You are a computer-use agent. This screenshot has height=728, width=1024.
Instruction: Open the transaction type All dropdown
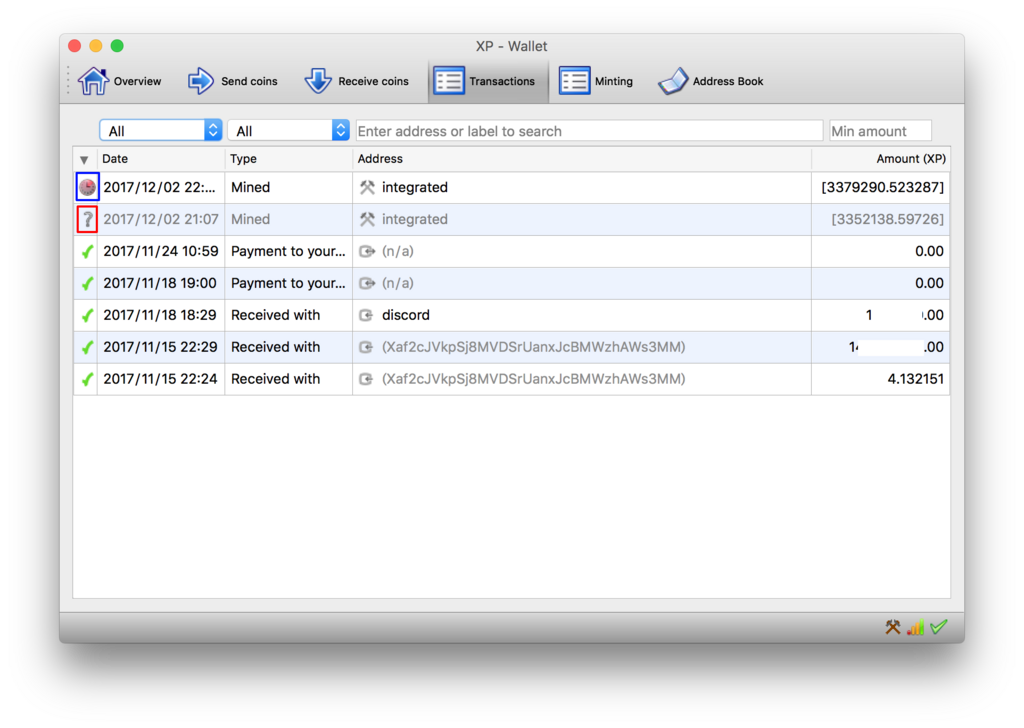(x=288, y=131)
